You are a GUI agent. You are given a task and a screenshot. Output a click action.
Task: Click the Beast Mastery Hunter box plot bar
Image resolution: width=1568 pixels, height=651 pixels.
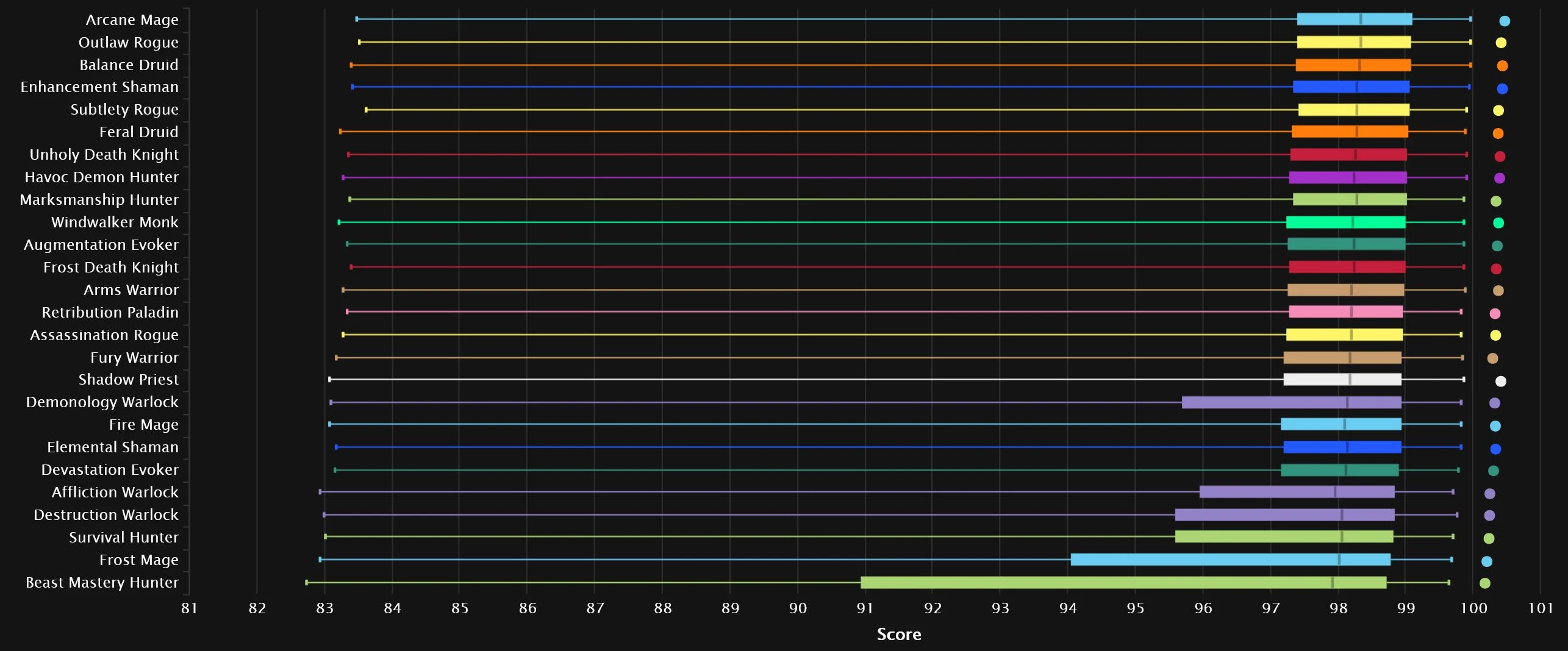pos(1123,583)
